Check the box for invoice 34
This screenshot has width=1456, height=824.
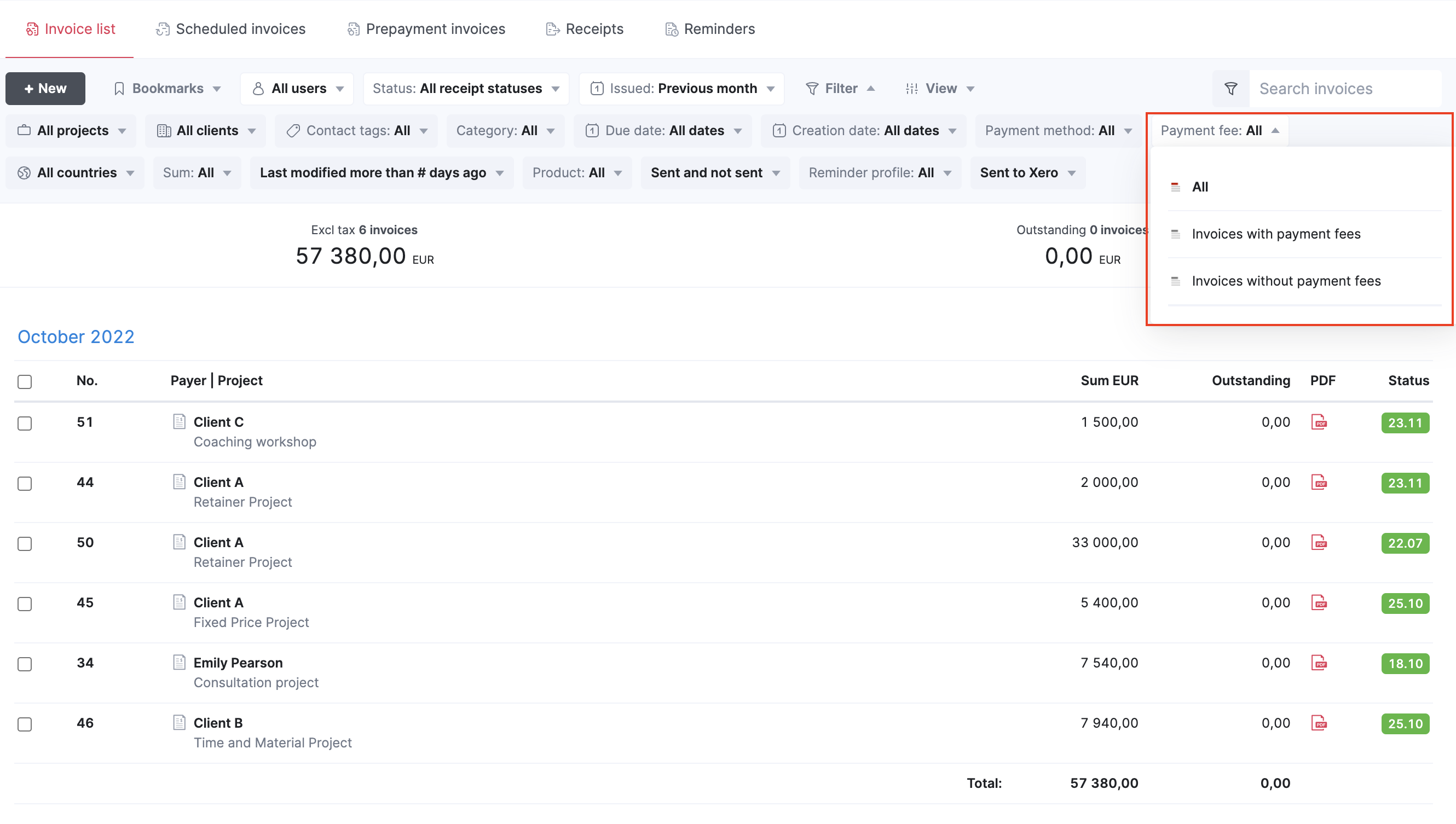(24, 664)
